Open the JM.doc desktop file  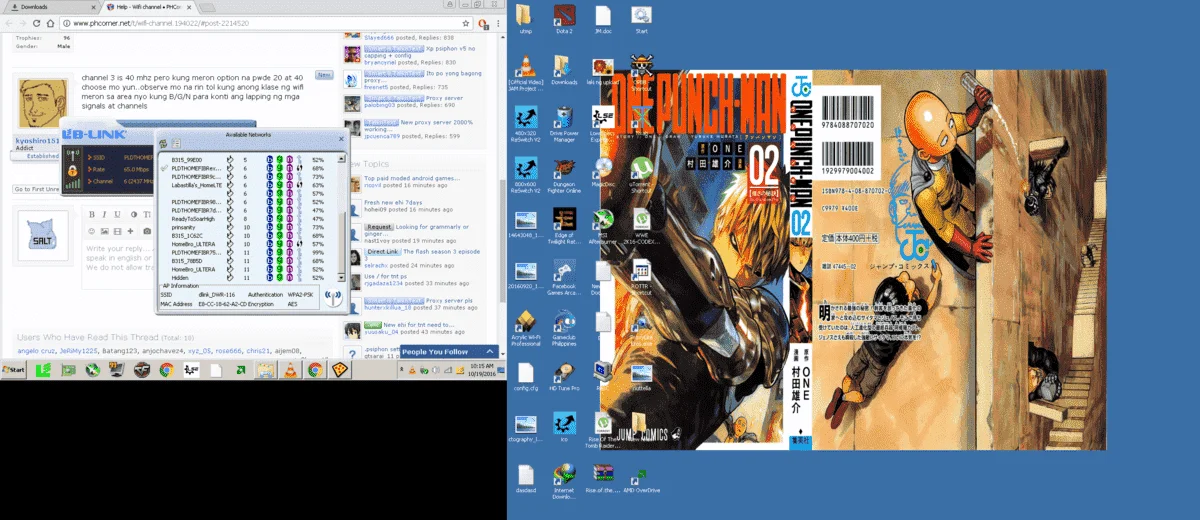pyautogui.click(x=602, y=20)
